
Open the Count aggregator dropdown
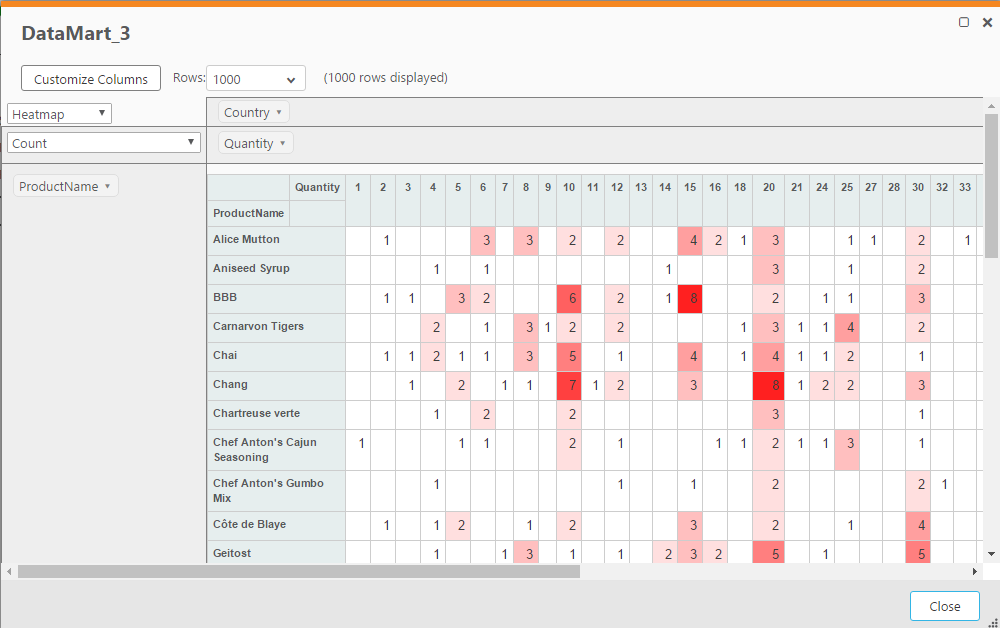[103, 143]
